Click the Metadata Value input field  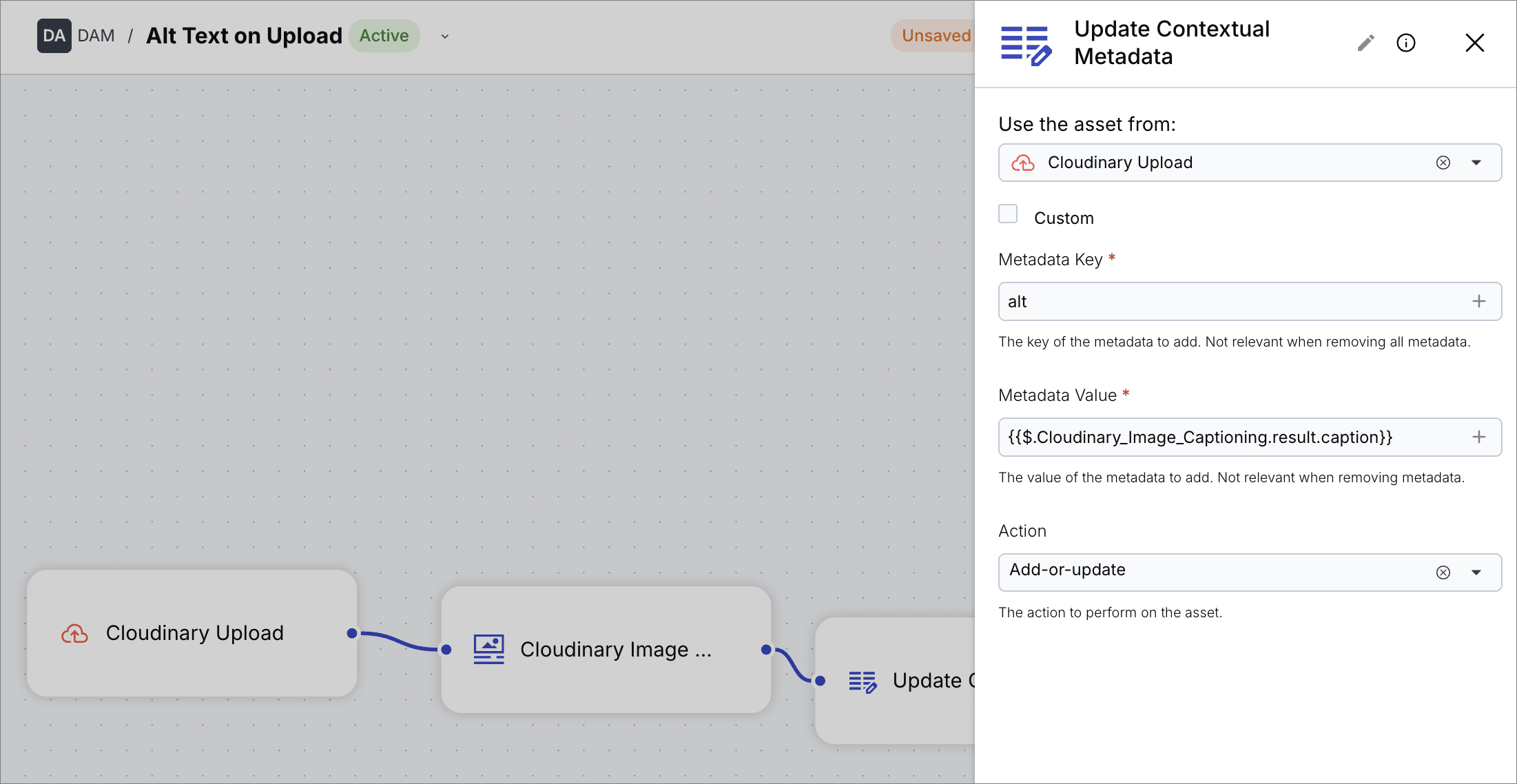1250,437
